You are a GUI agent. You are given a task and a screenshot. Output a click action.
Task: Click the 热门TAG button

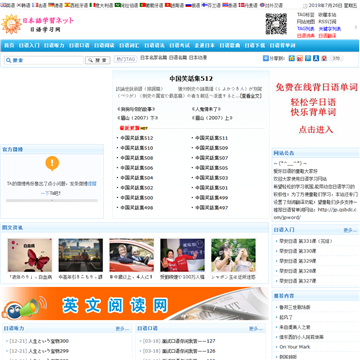(x=126, y=59)
